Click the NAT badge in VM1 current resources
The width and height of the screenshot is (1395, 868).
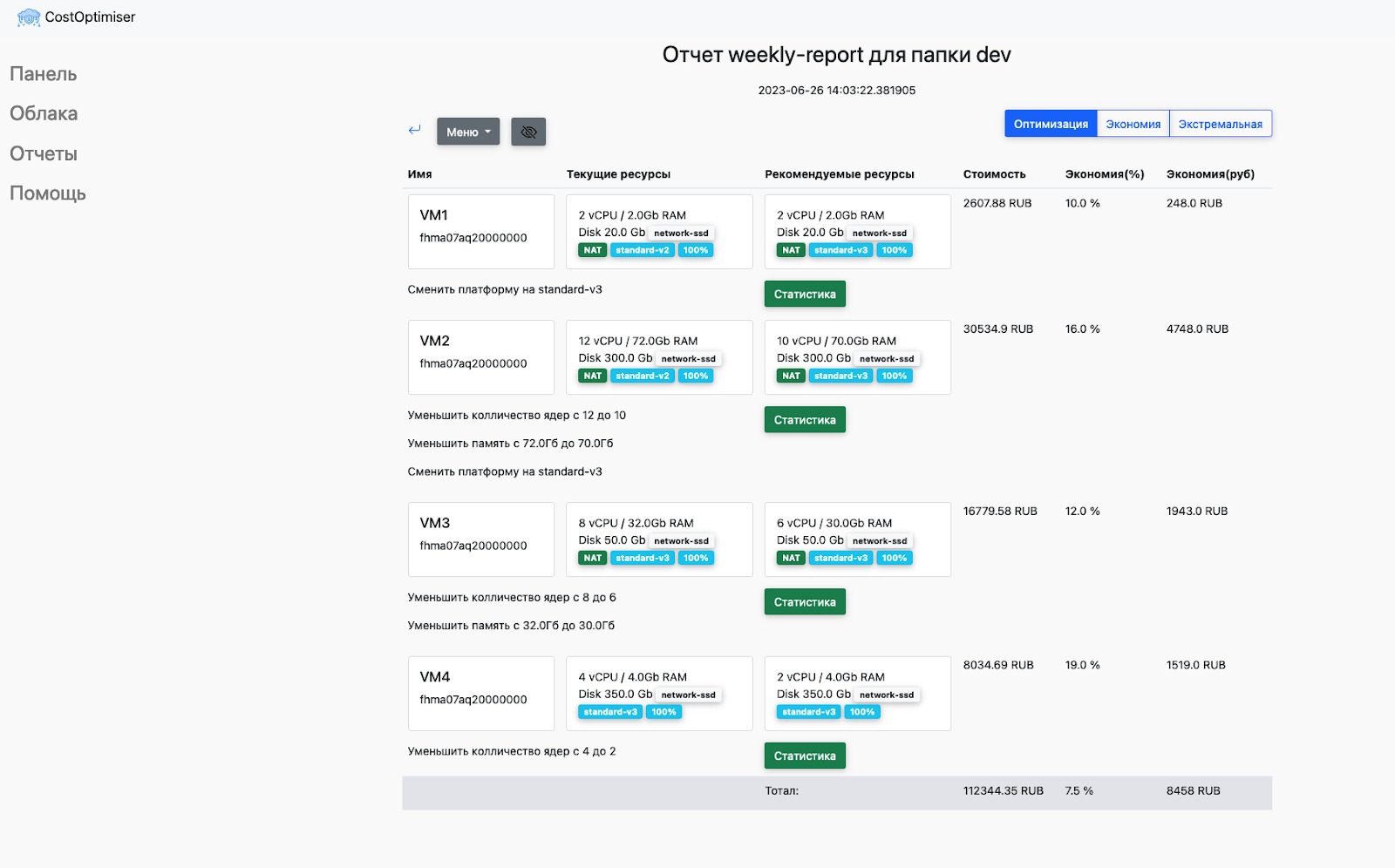click(x=593, y=250)
